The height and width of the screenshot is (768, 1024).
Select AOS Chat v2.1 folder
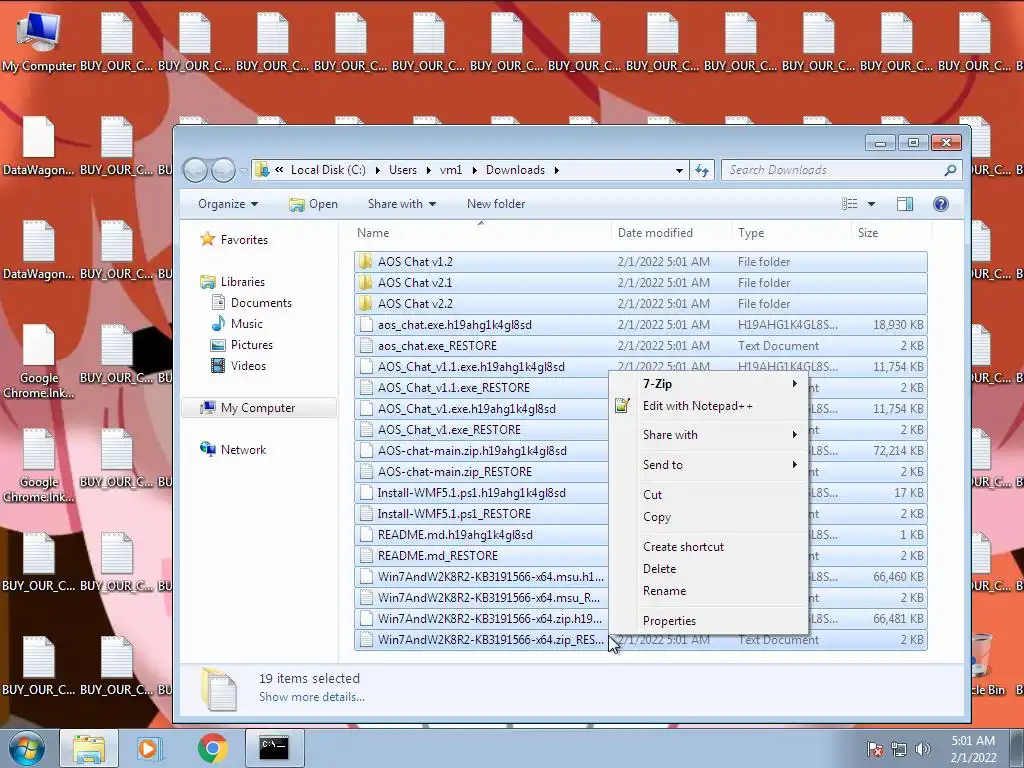coord(641,283)
